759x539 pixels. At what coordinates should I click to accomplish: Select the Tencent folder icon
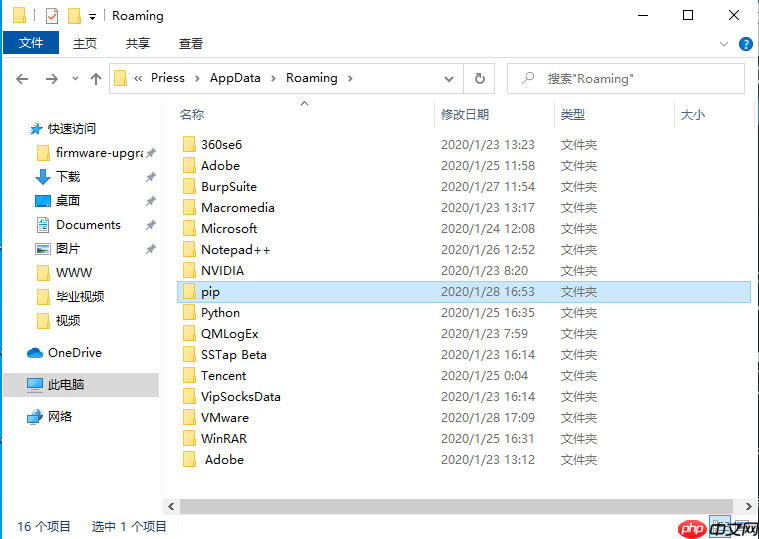(x=189, y=376)
